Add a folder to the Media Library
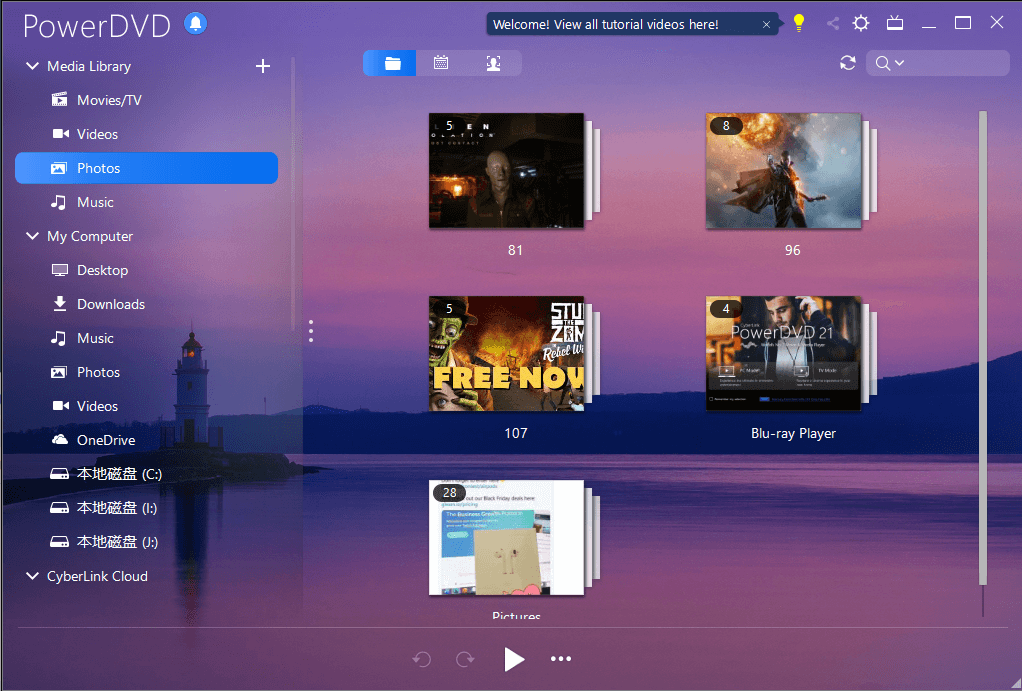 263,66
